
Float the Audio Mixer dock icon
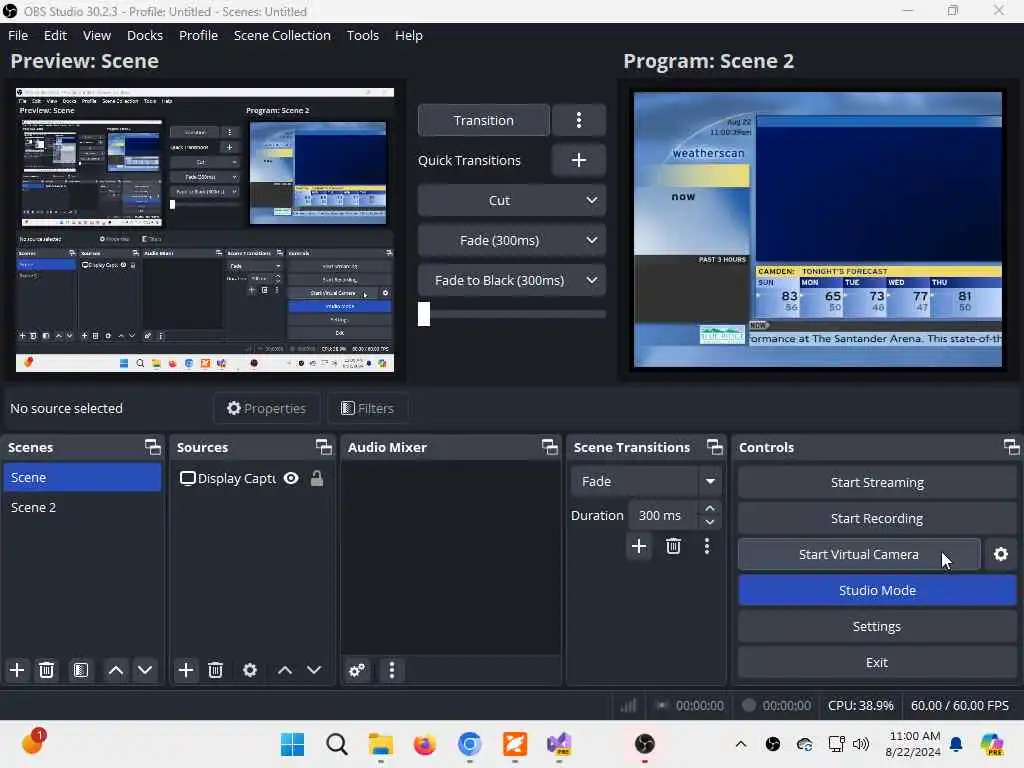coord(550,447)
